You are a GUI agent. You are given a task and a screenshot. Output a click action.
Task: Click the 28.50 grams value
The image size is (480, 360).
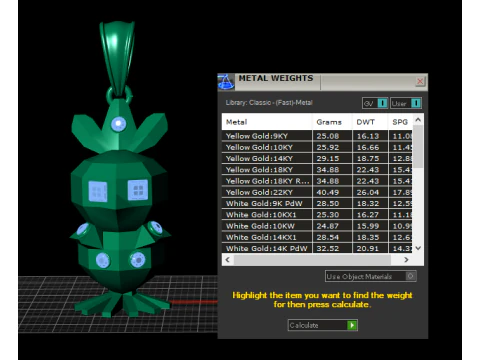(x=328, y=204)
